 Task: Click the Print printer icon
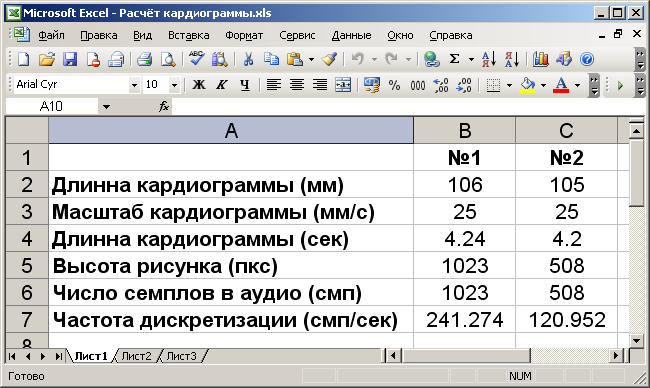click(x=144, y=59)
